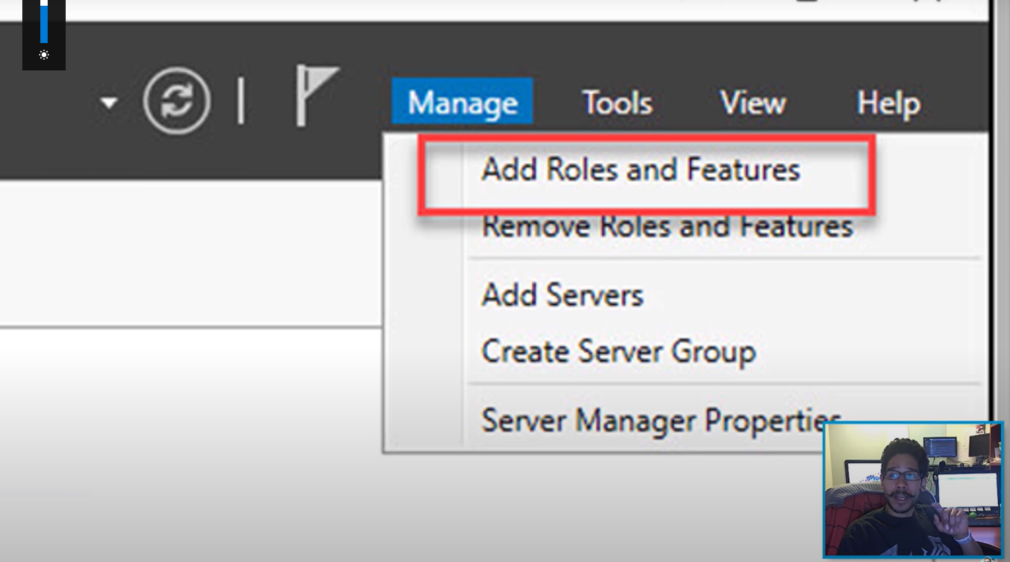
Task: Choose Remove Roles and Features
Action: coord(667,228)
